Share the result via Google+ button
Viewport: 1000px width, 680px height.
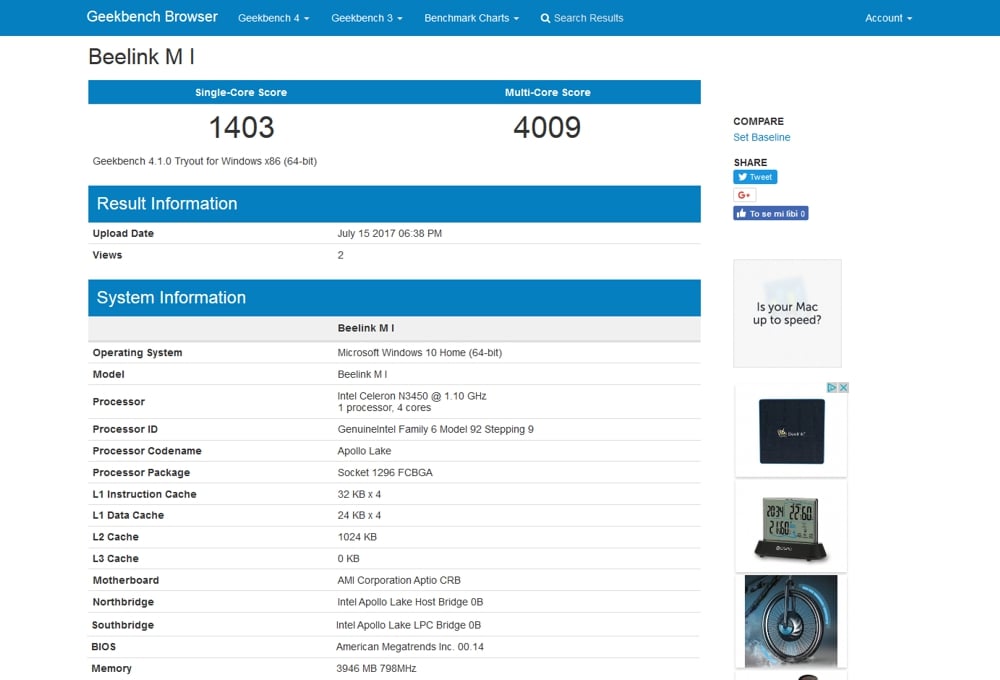744,195
